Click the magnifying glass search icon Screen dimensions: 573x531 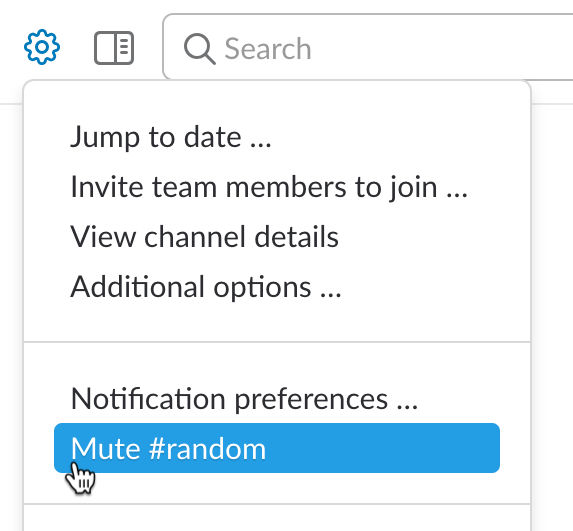coord(199,49)
